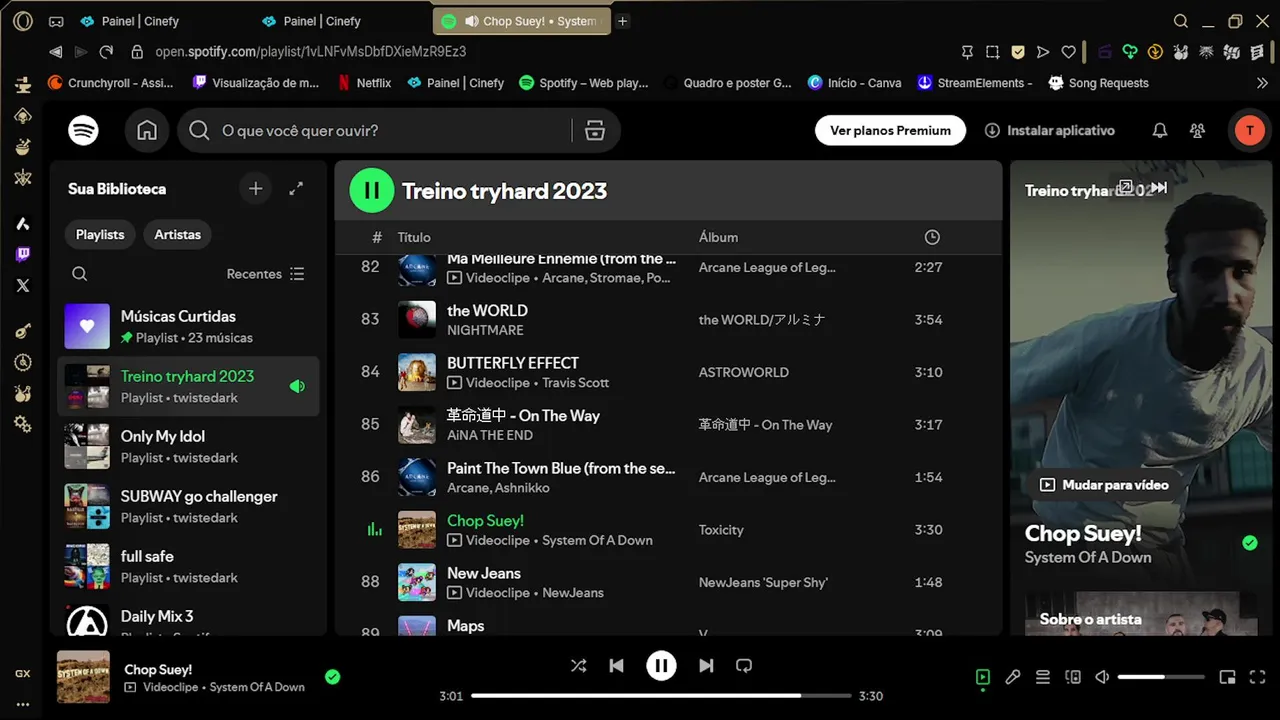Open the playback queue

coord(1043,677)
